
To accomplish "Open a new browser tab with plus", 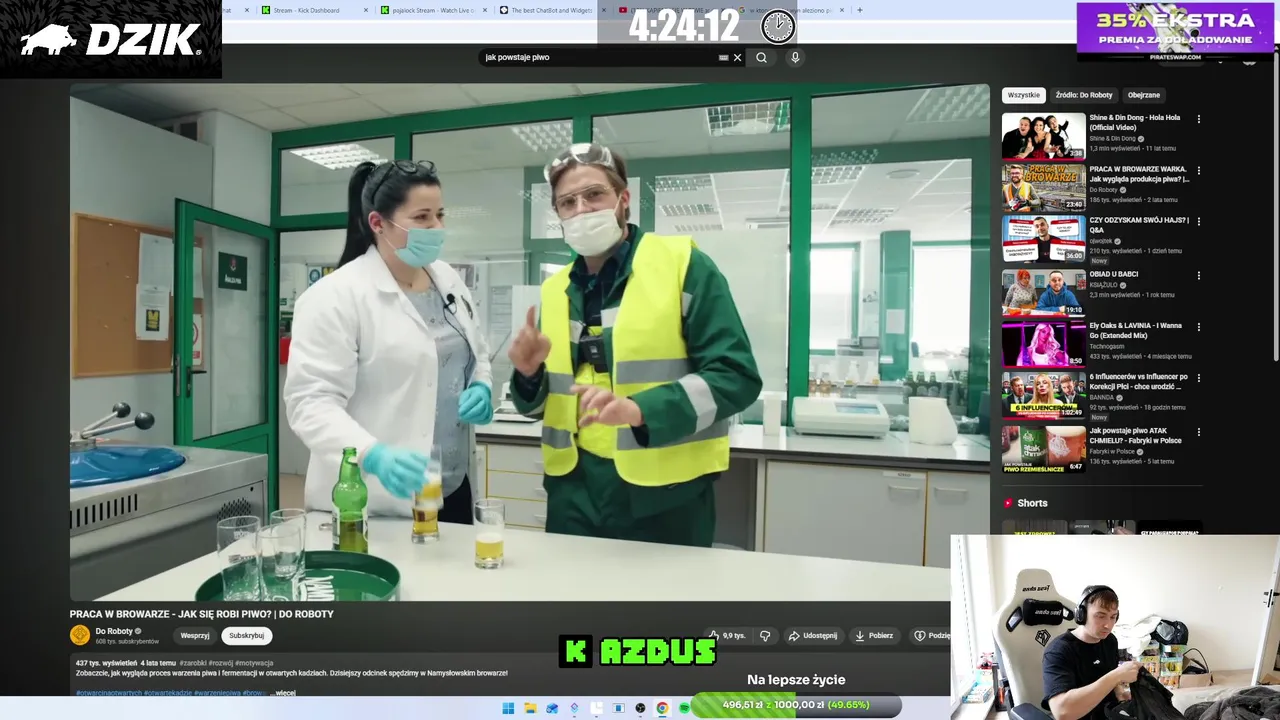I will [x=860, y=10].
